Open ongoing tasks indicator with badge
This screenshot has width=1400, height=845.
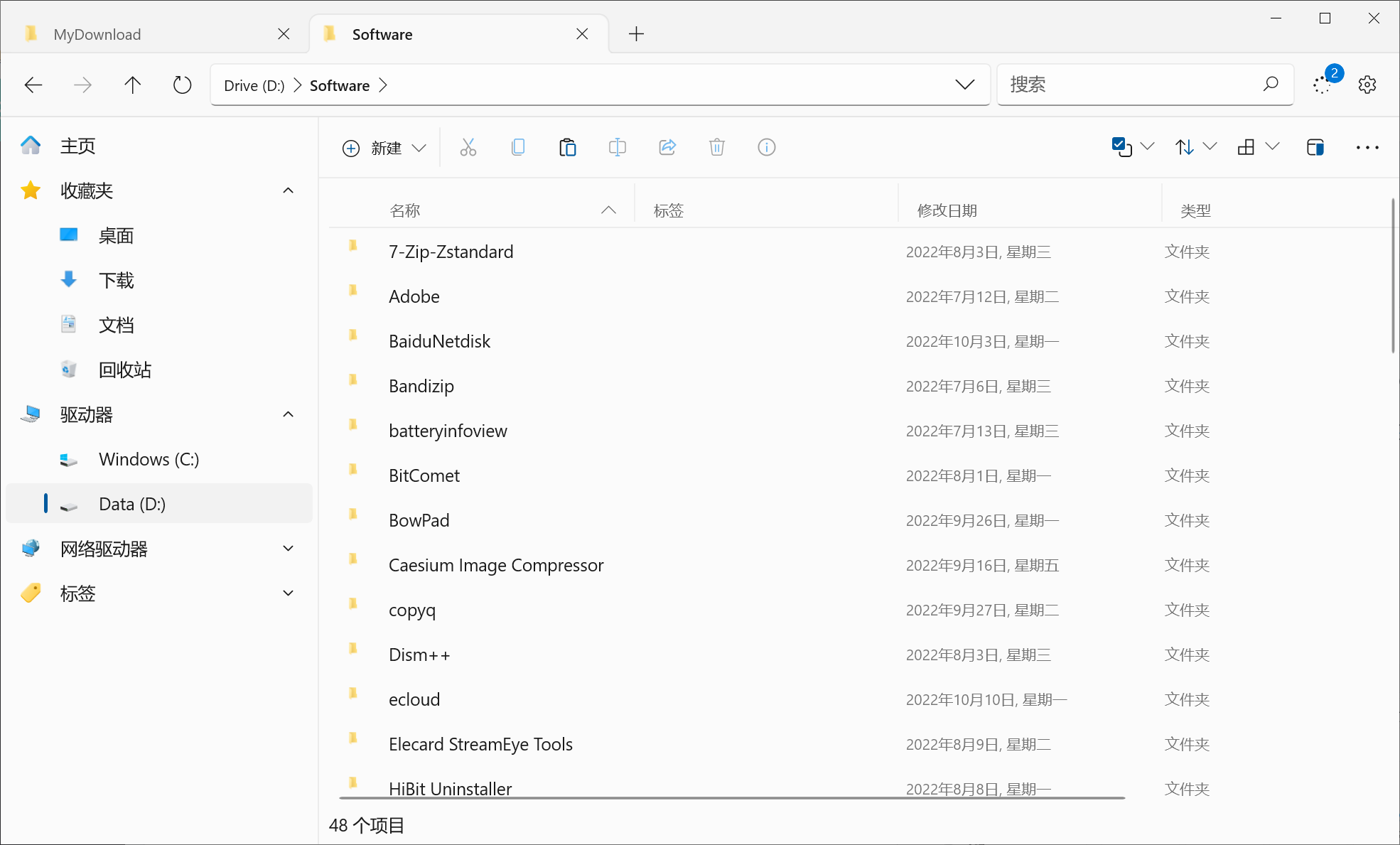point(1323,84)
